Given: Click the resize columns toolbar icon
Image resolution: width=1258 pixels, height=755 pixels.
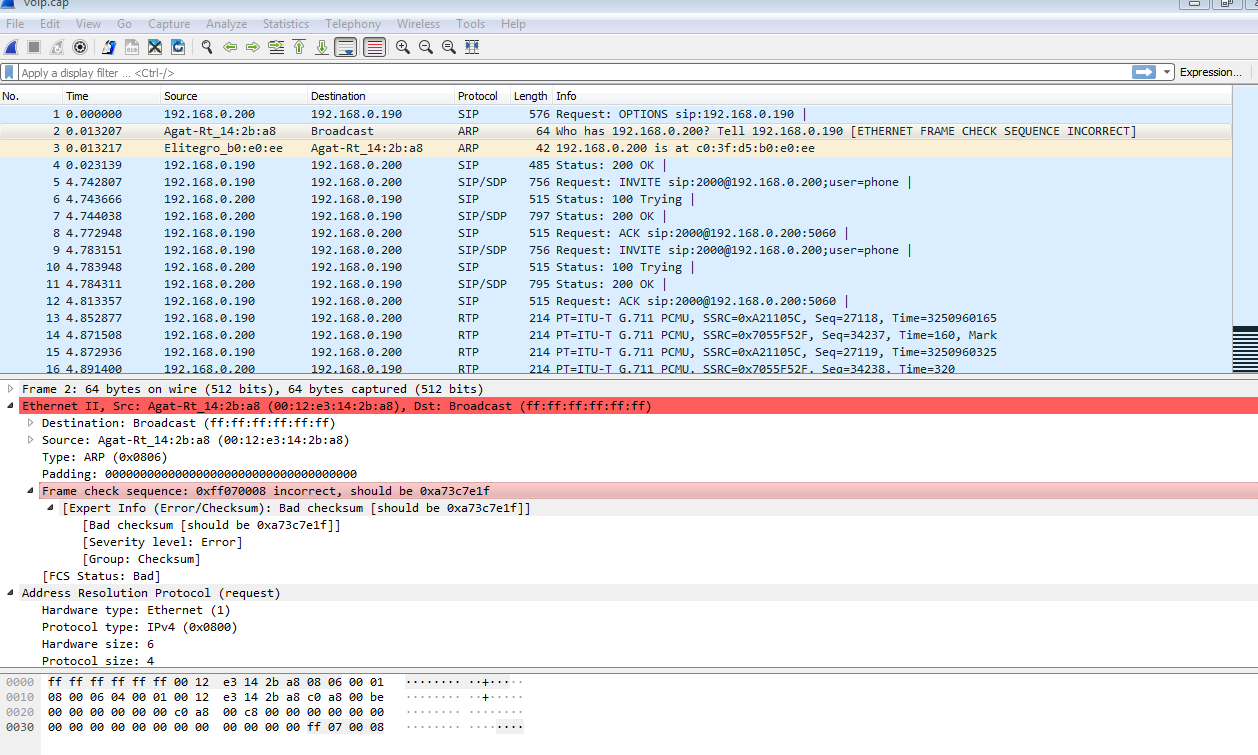Looking at the screenshot, I should pyautogui.click(x=472, y=47).
